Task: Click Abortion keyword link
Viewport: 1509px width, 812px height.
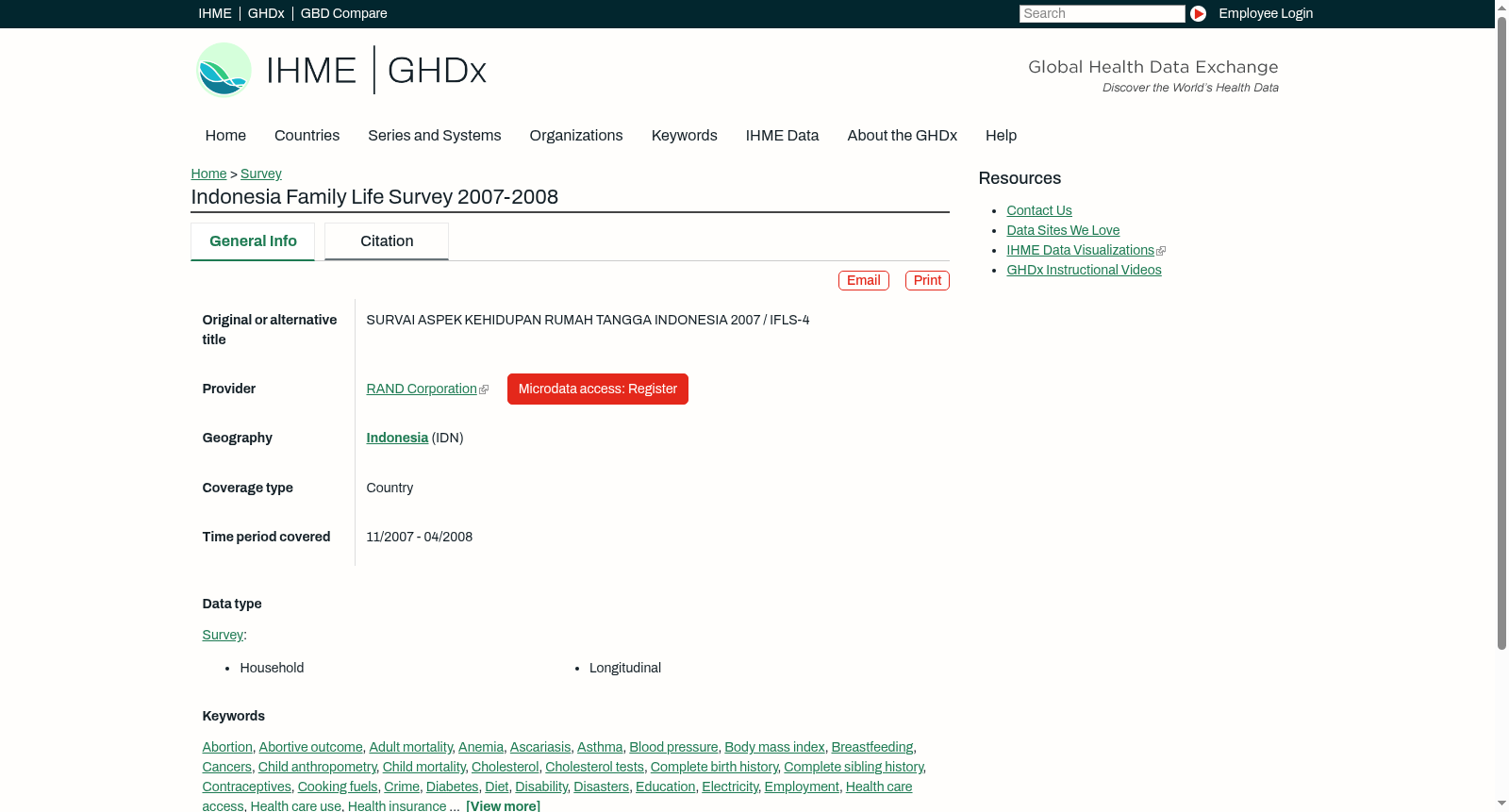Action: [x=227, y=747]
